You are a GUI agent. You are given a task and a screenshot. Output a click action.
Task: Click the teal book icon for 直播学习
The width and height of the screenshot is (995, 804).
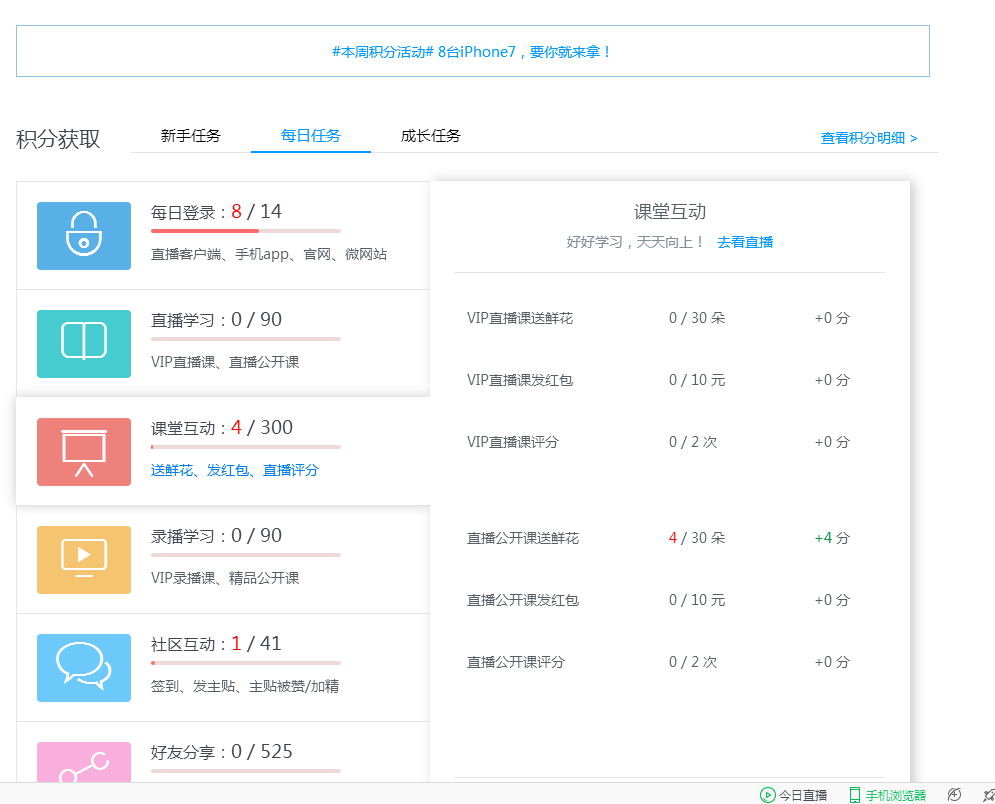[84, 344]
